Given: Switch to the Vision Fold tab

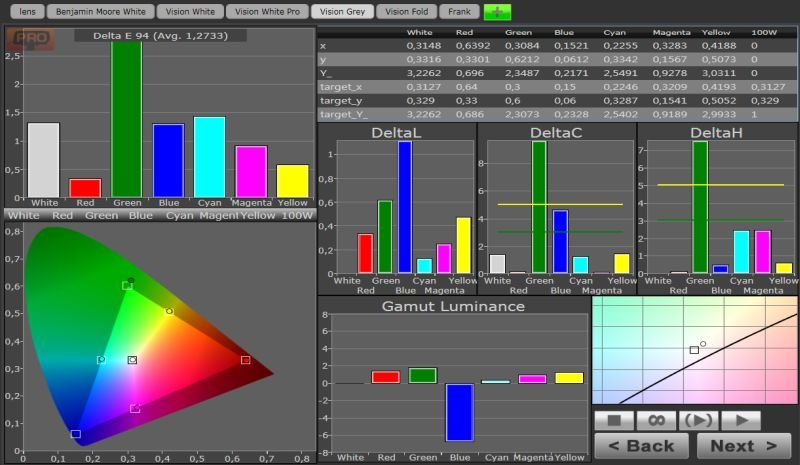Looking at the screenshot, I should (407, 12).
